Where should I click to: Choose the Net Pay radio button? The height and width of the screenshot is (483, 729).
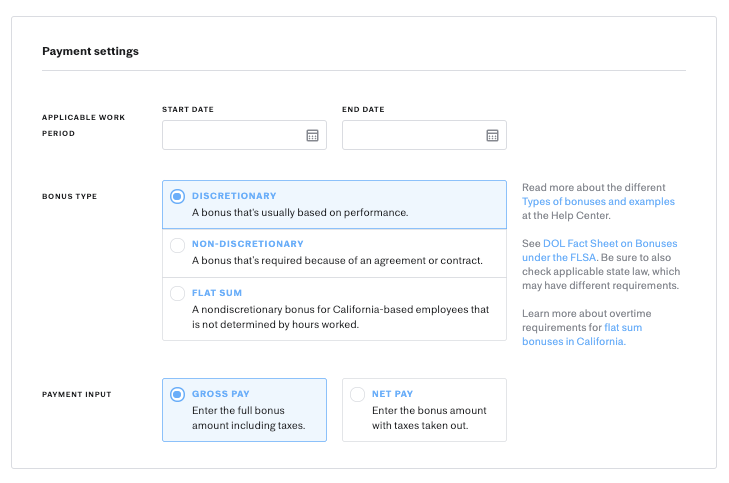357,394
